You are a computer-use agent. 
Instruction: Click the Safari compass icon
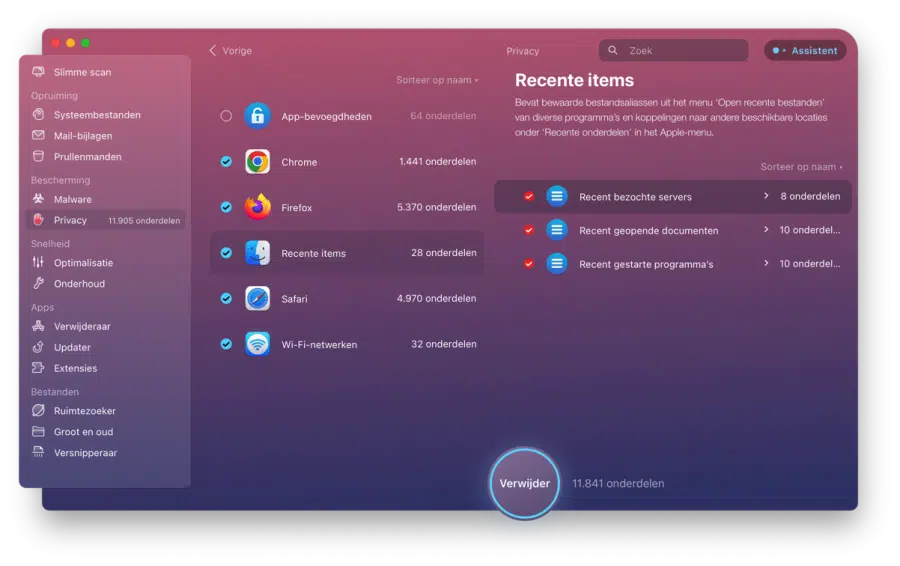[x=258, y=298]
